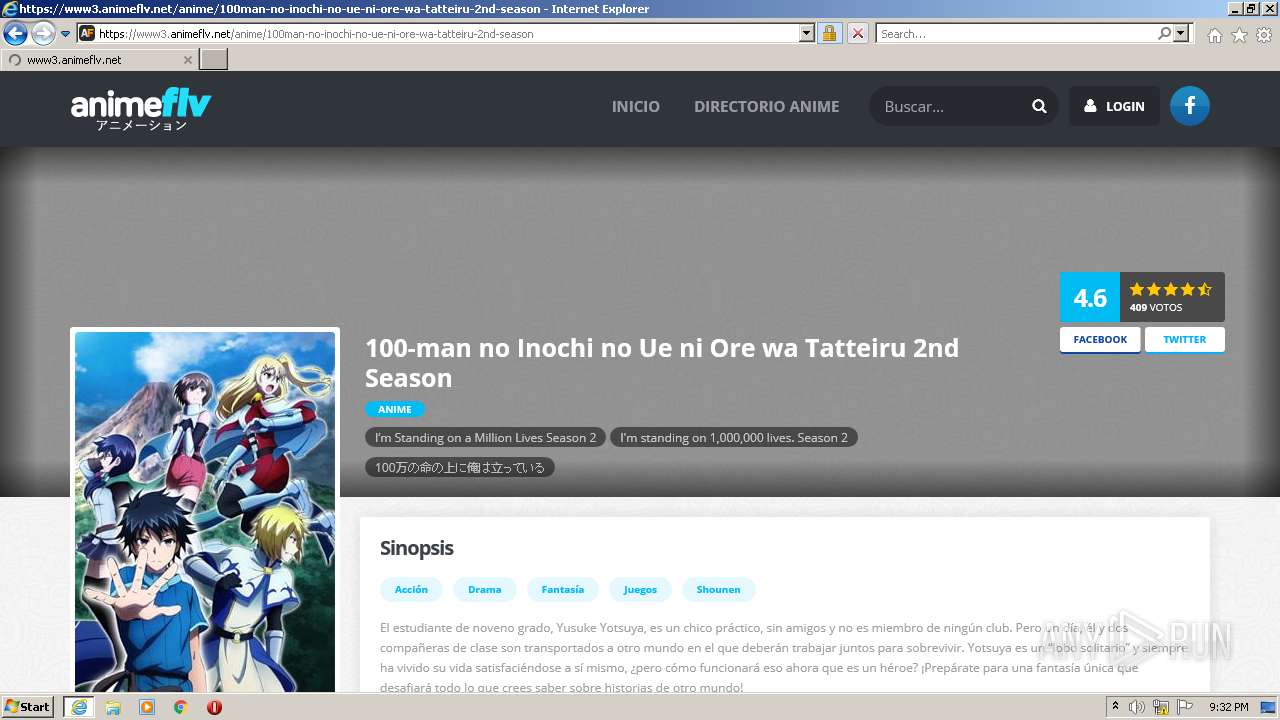Click the site favicon beside address
The width and height of the screenshot is (1280, 720).
(87, 33)
